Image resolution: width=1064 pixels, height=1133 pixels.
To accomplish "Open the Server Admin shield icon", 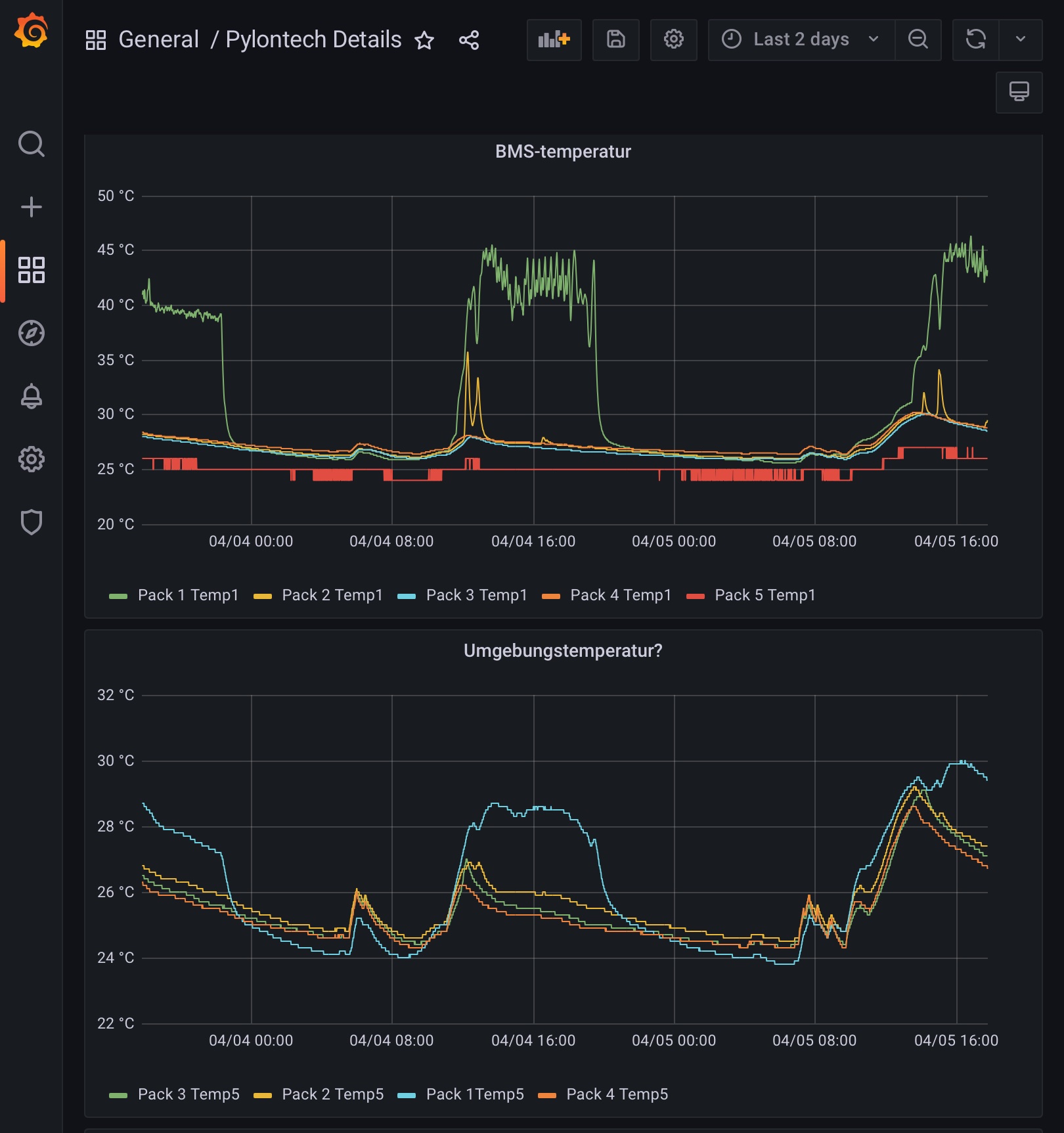I will click(31, 522).
